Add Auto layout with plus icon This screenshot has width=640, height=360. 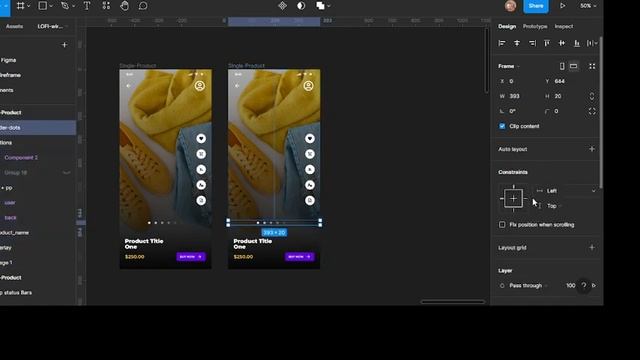(592, 149)
